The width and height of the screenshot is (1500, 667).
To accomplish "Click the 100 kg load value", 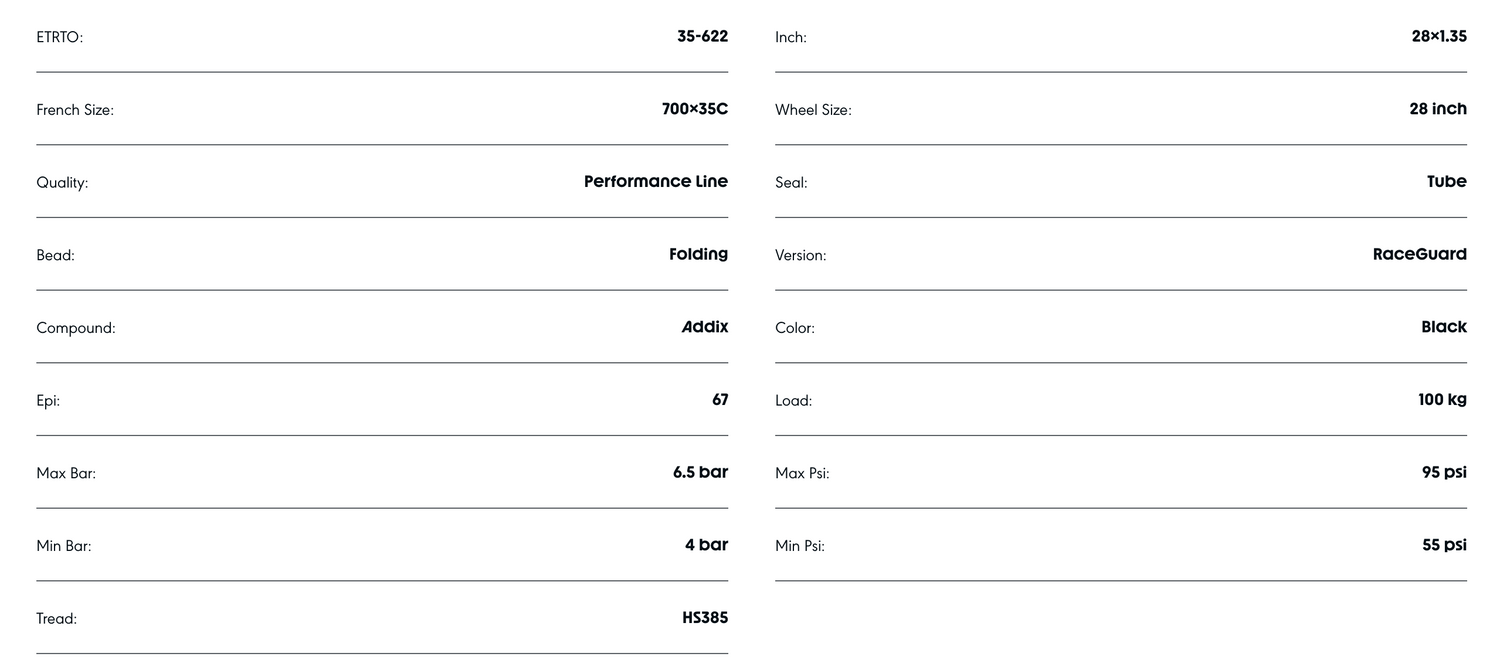I will [x=1442, y=400].
